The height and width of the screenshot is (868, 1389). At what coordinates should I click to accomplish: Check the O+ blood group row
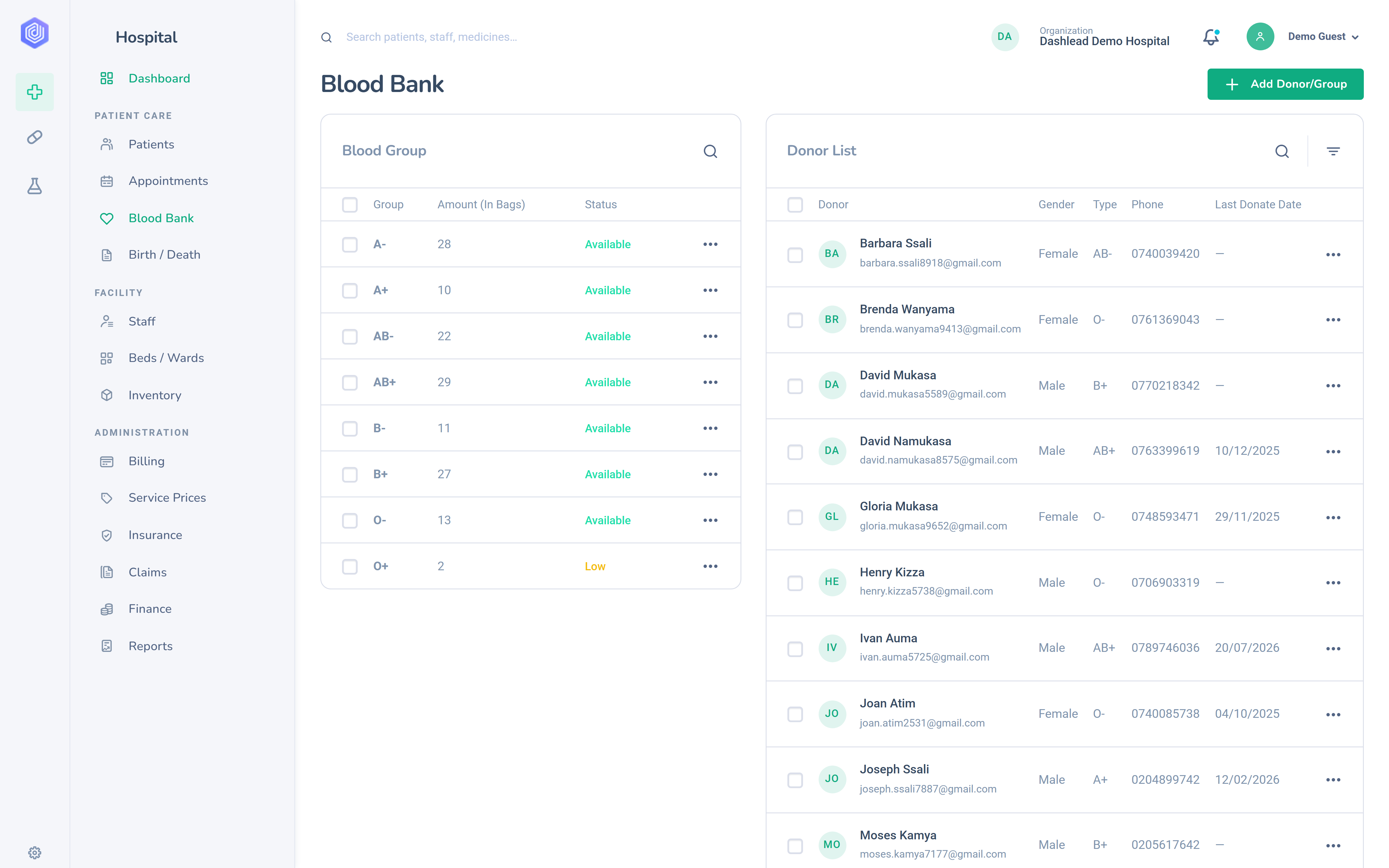tap(350, 566)
